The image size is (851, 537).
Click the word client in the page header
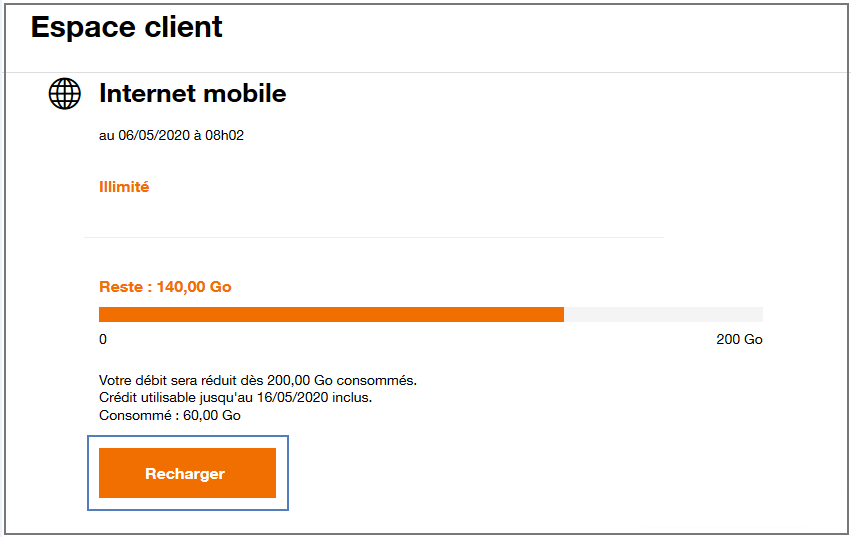click(183, 27)
